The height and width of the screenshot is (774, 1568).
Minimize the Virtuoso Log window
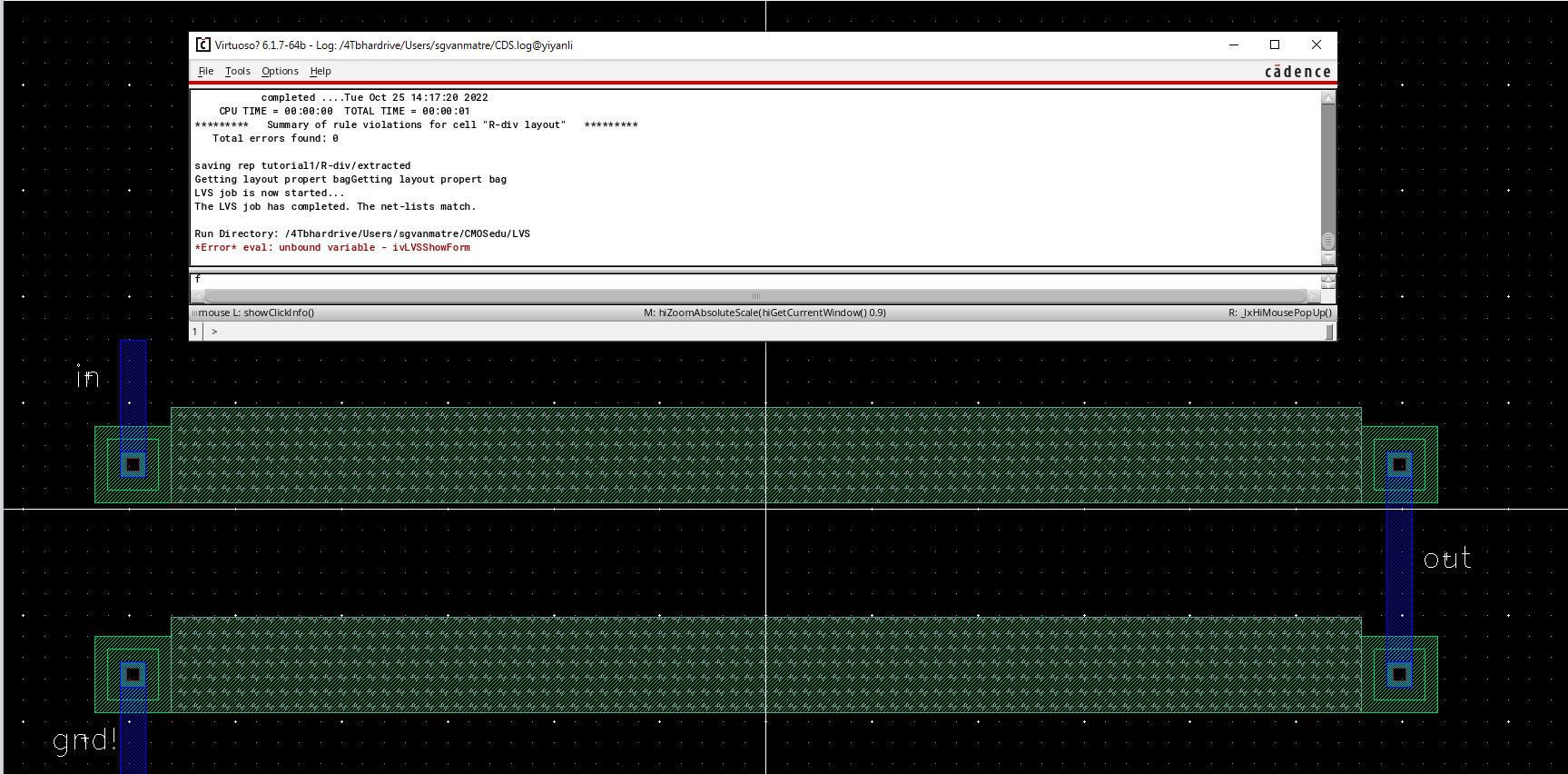(1234, 45)
